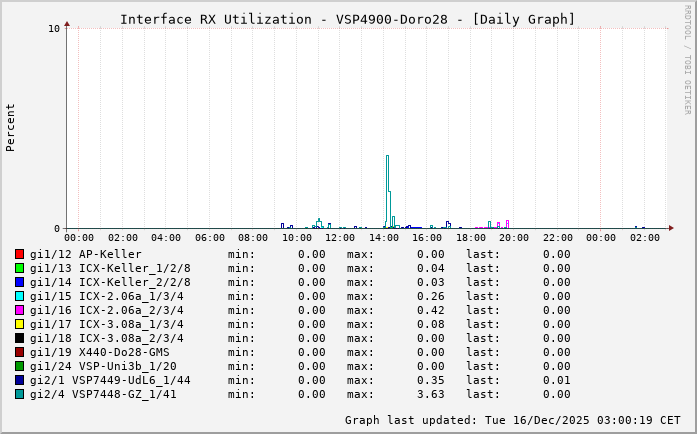Click the Graph last updated timestamp text
This screenshot has height=434, width=697.
click(x=512, y=420)
